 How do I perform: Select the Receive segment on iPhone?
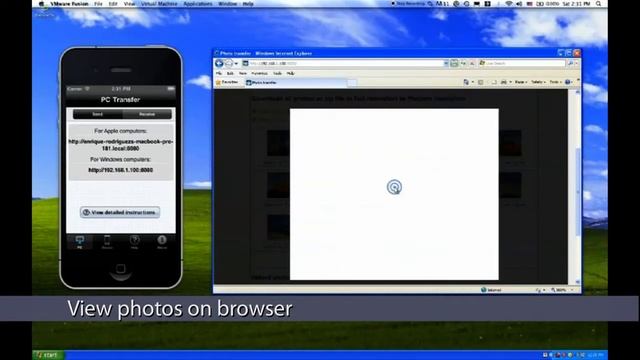(x=147, y=114)
